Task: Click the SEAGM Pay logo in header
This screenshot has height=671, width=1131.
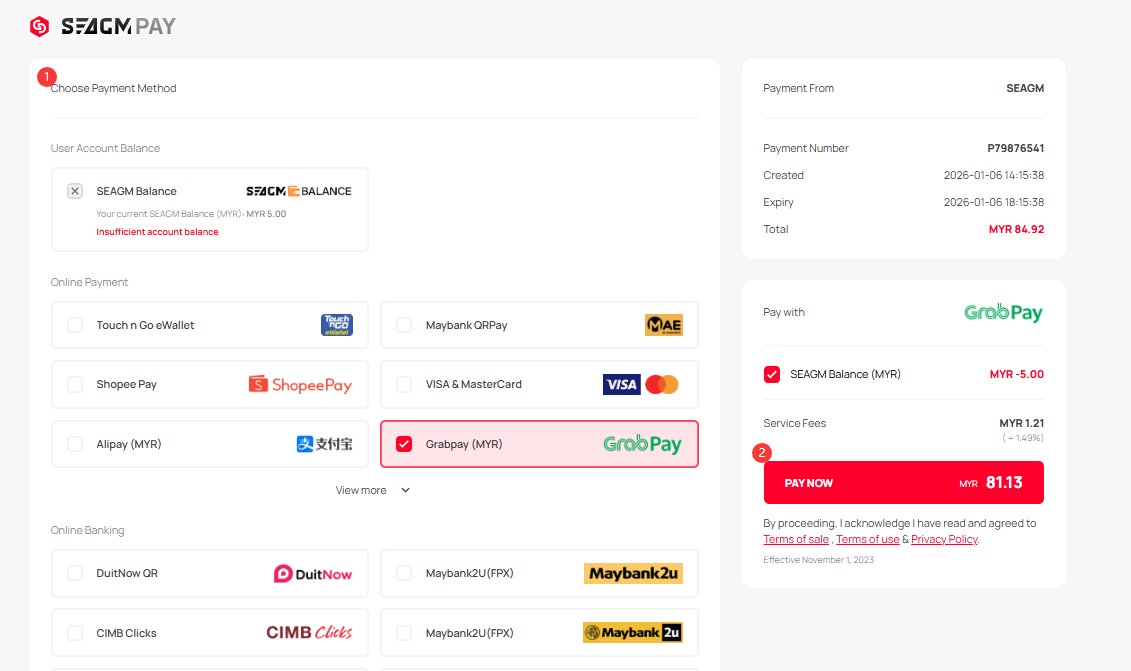Action: tap(103, 27)
